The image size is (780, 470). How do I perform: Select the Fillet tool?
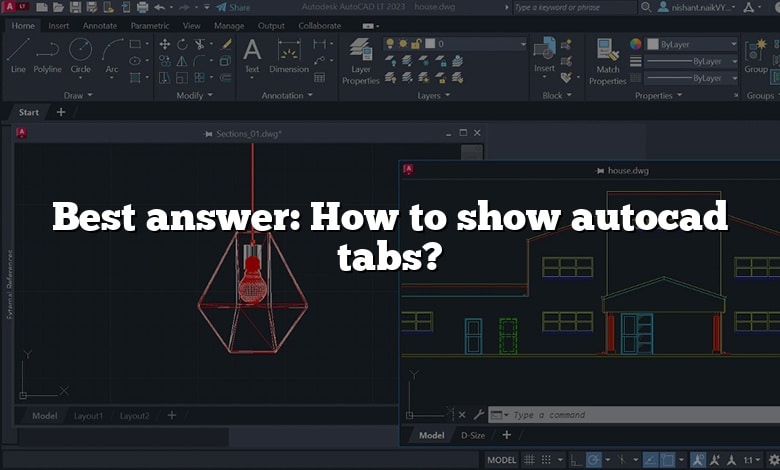[x=199, y=61]
